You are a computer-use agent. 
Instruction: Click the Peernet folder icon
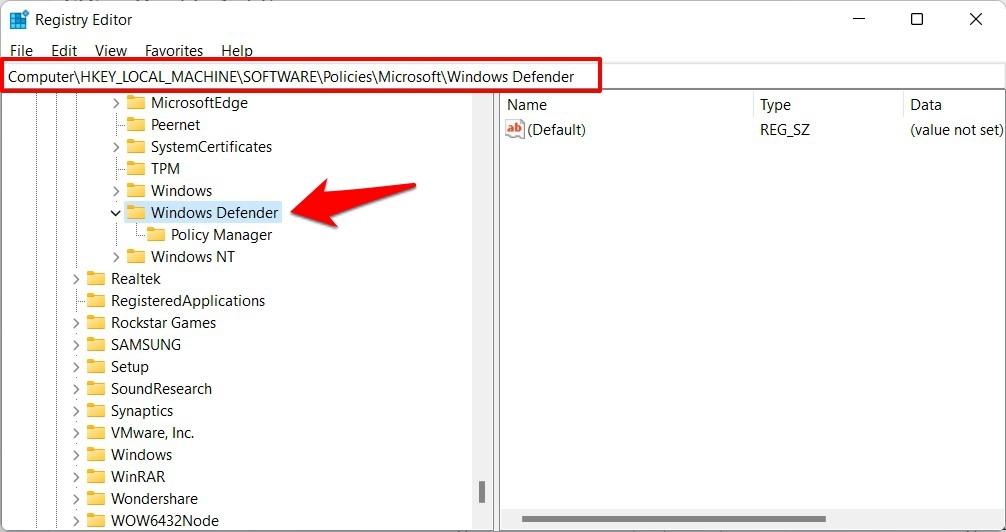pos(135,124)
